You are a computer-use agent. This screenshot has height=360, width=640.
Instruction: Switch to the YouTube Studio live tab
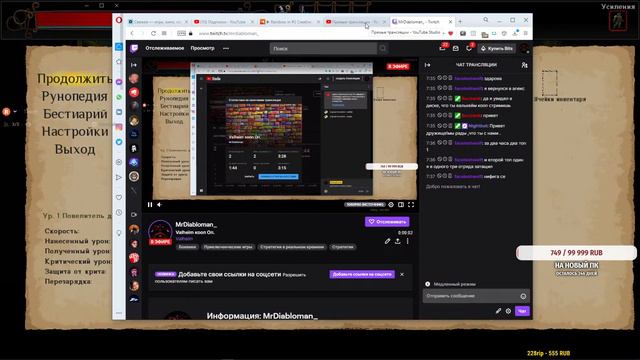pyautogui.click(x=355, y=22)
